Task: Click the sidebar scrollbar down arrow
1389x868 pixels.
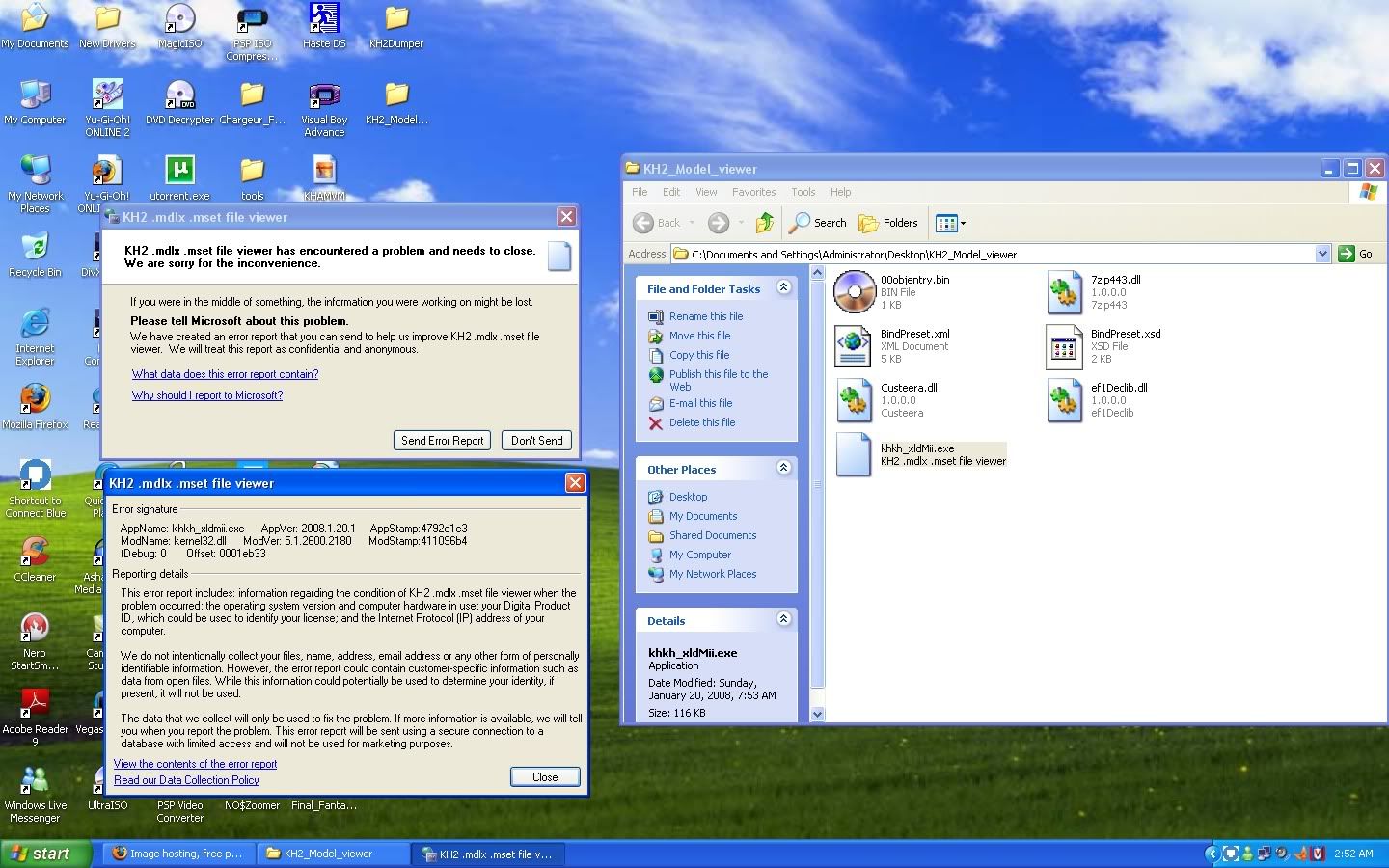Action: tap(818, 715)
